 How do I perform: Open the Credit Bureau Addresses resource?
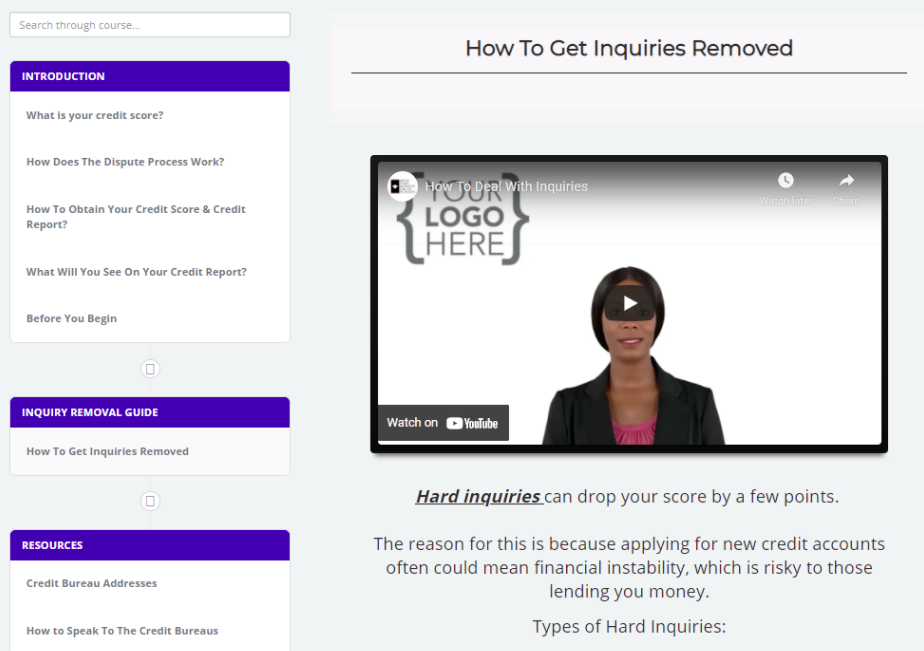coord(91,583)
